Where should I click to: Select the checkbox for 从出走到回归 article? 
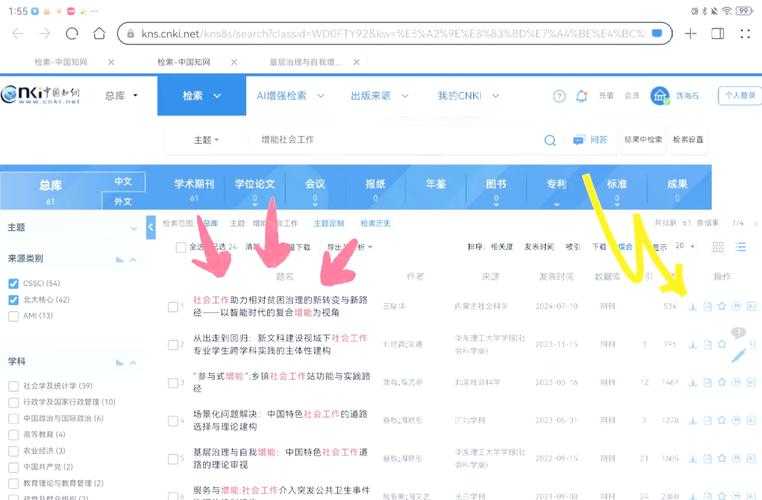pos(173,345)
